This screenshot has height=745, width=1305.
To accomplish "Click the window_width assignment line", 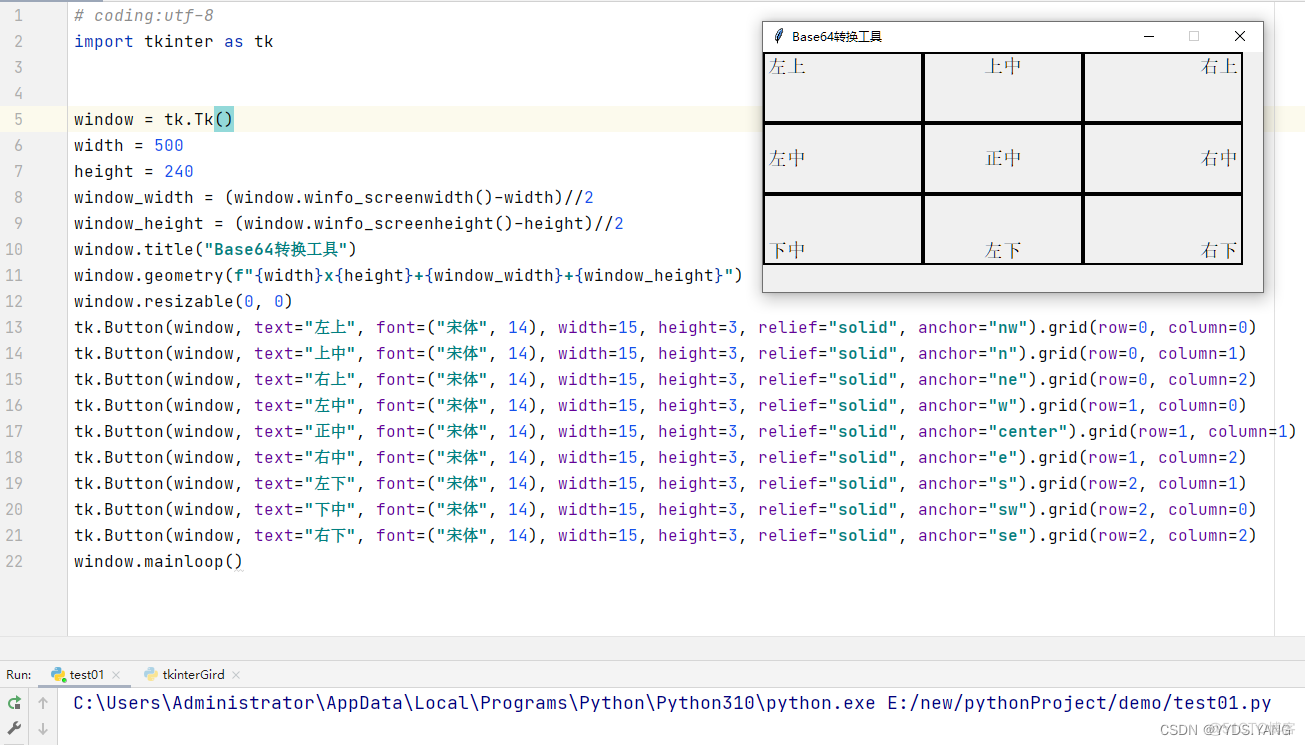I will click(334, 198).
